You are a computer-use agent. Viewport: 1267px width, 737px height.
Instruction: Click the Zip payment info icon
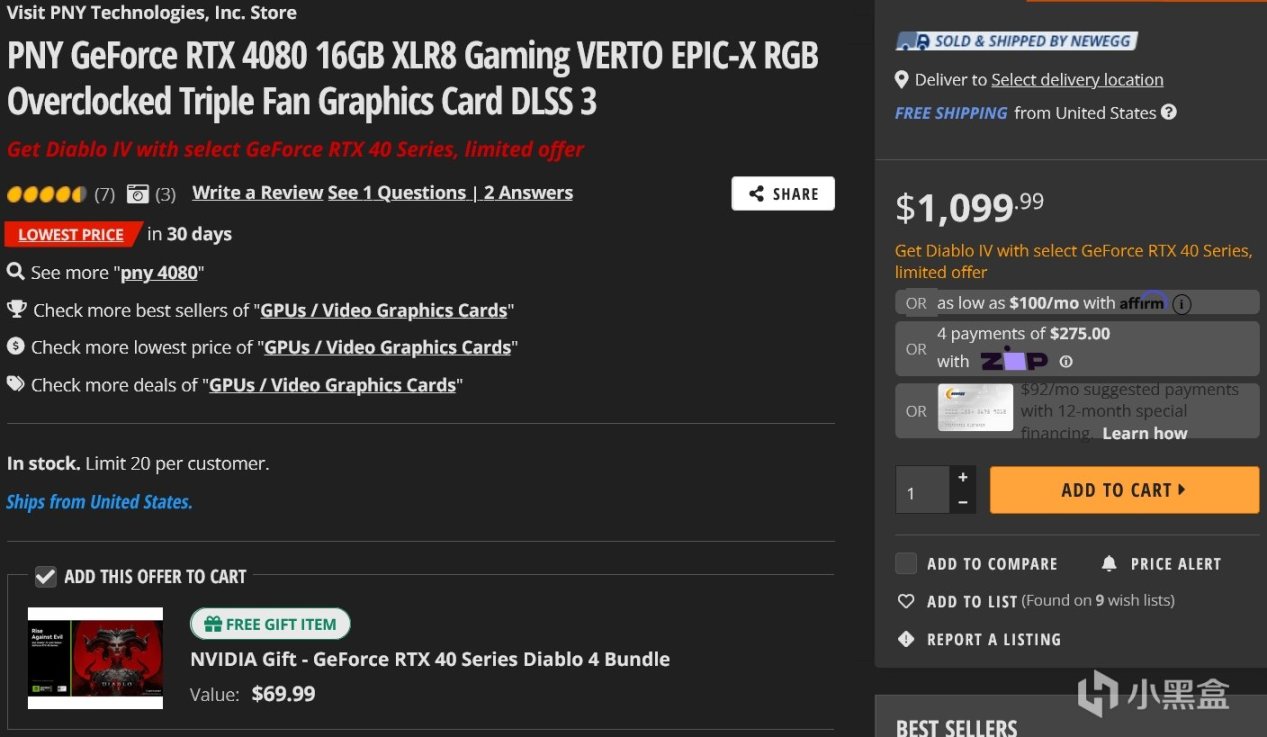[x=1066, y=362]
